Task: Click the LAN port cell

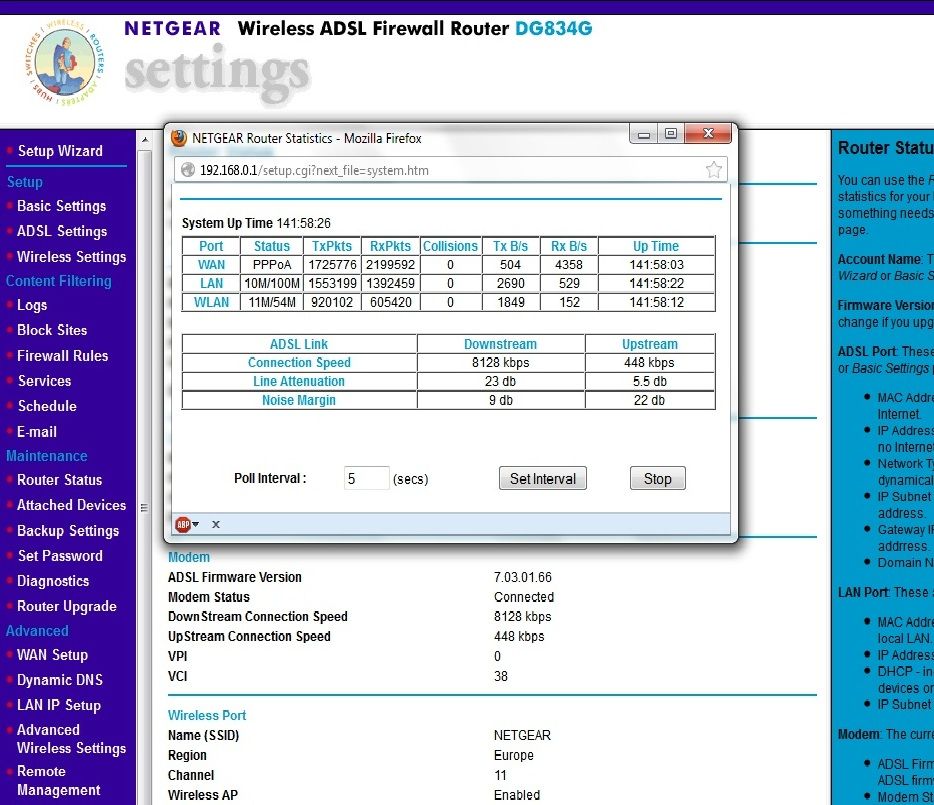Action: click(211, 283)
